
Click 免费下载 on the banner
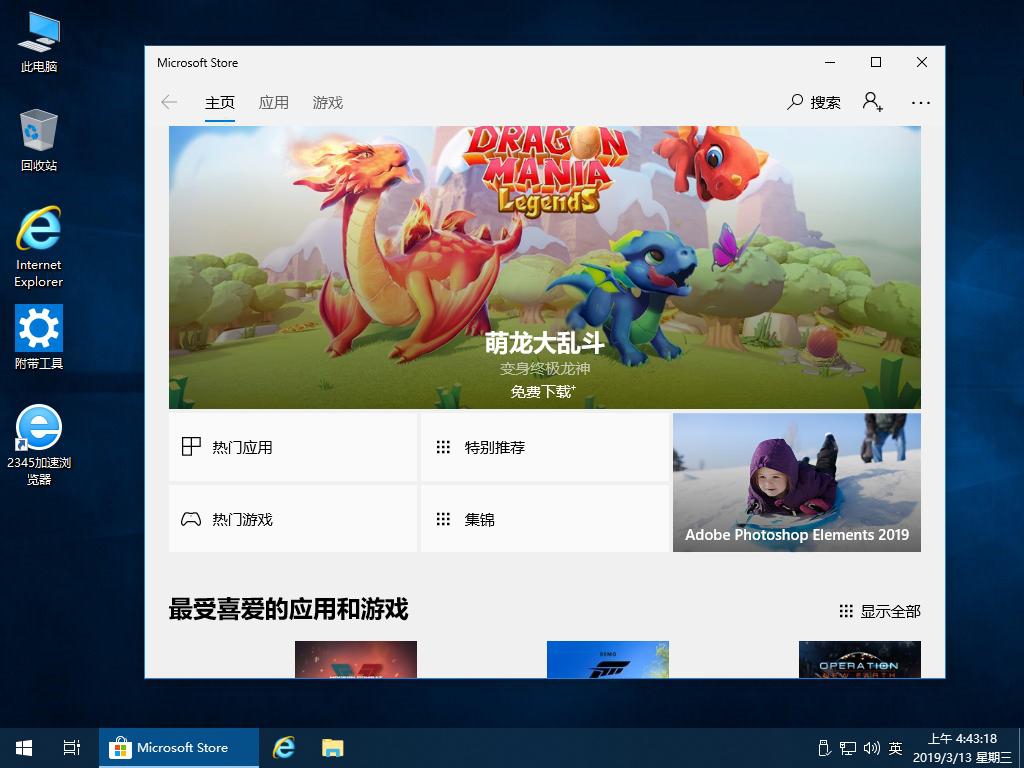[x=543, y=392]
